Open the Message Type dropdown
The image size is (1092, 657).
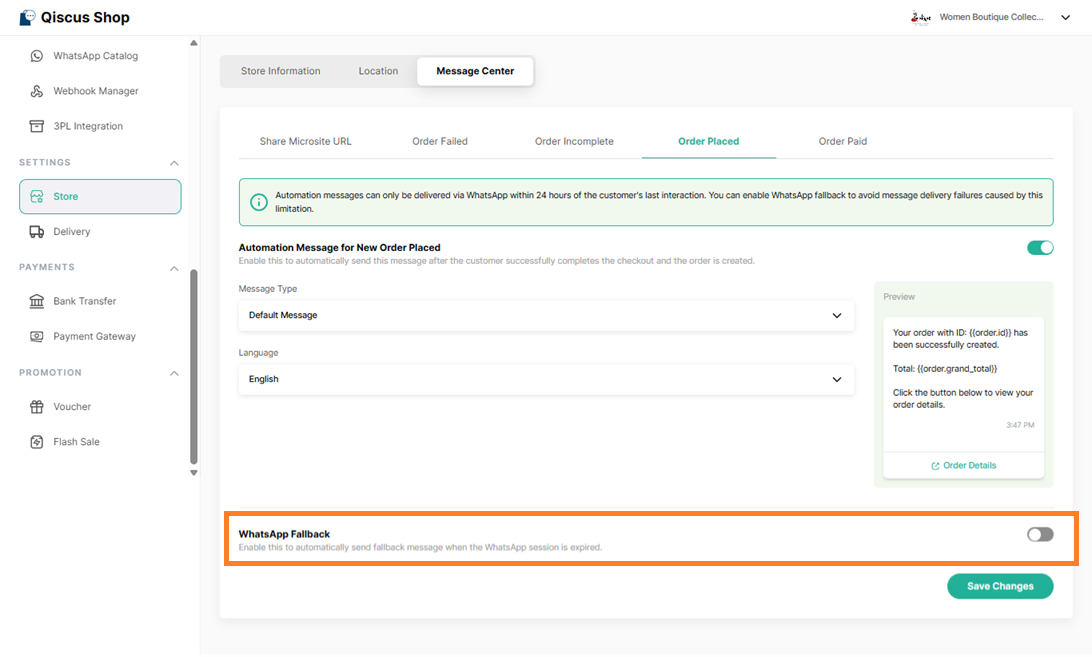(x=546, y=315)
